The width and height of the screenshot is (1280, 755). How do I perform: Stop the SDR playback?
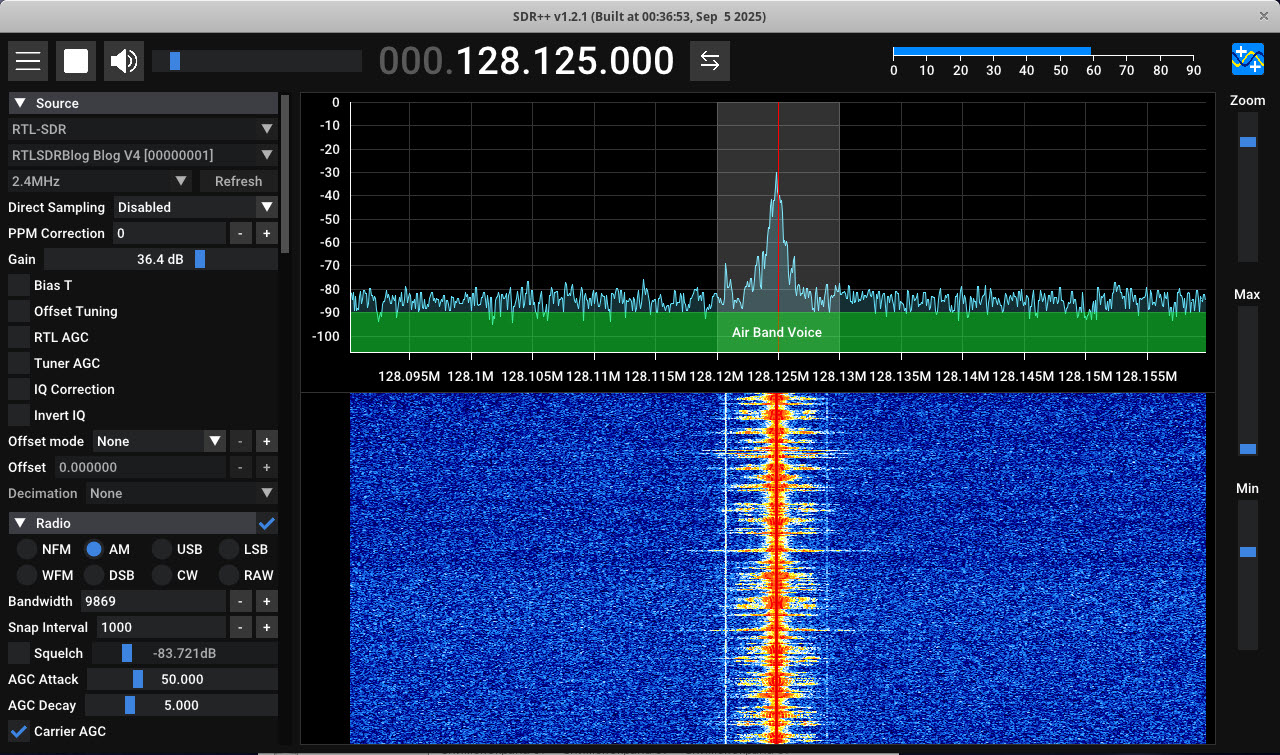[76, 61]
